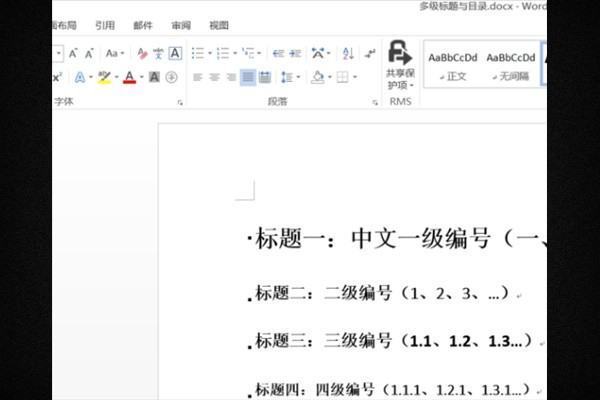Screen dimensions: 600x400
Task: Apply bullet list formatting
Action: (198, 53)
